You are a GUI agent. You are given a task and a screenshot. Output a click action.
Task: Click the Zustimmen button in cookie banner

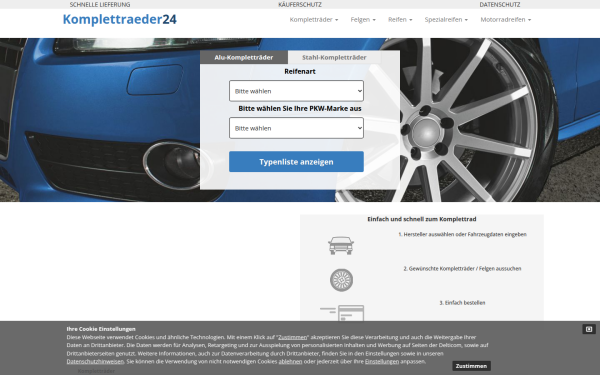point(471,366)
